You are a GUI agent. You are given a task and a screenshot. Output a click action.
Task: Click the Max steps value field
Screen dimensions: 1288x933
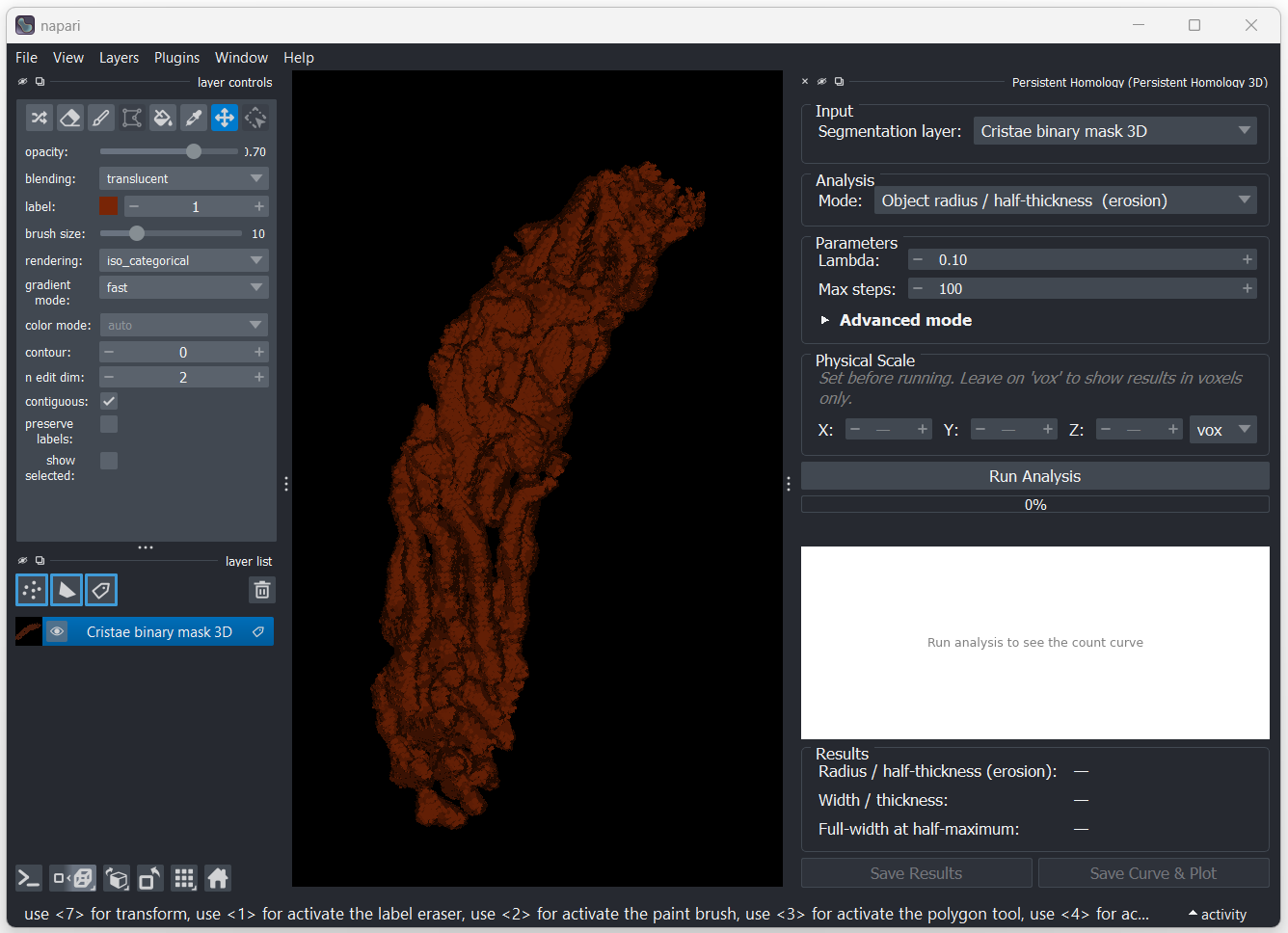[1082, 288]
